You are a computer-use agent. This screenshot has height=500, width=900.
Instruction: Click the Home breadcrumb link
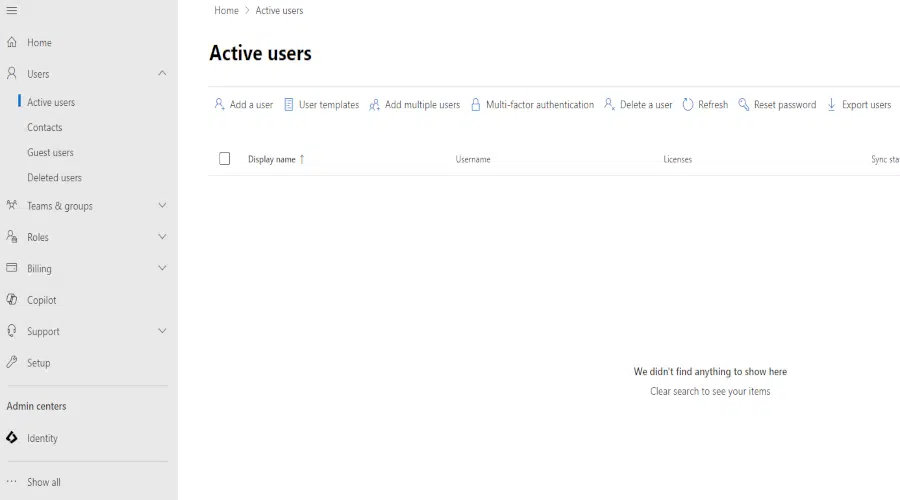point(226,11)
